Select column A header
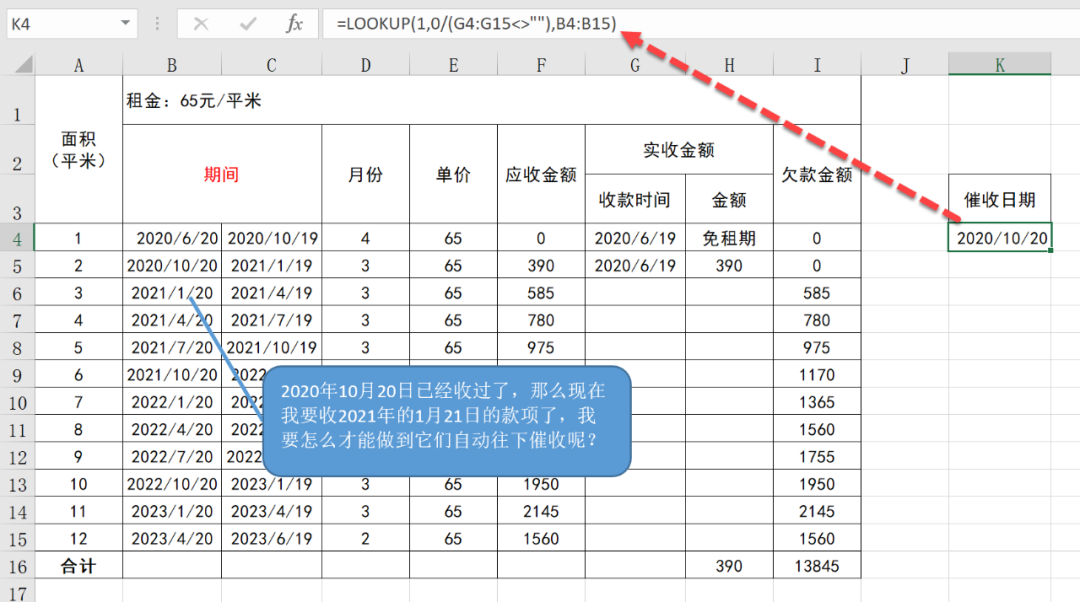1080x602 pixels. (79, 65)
